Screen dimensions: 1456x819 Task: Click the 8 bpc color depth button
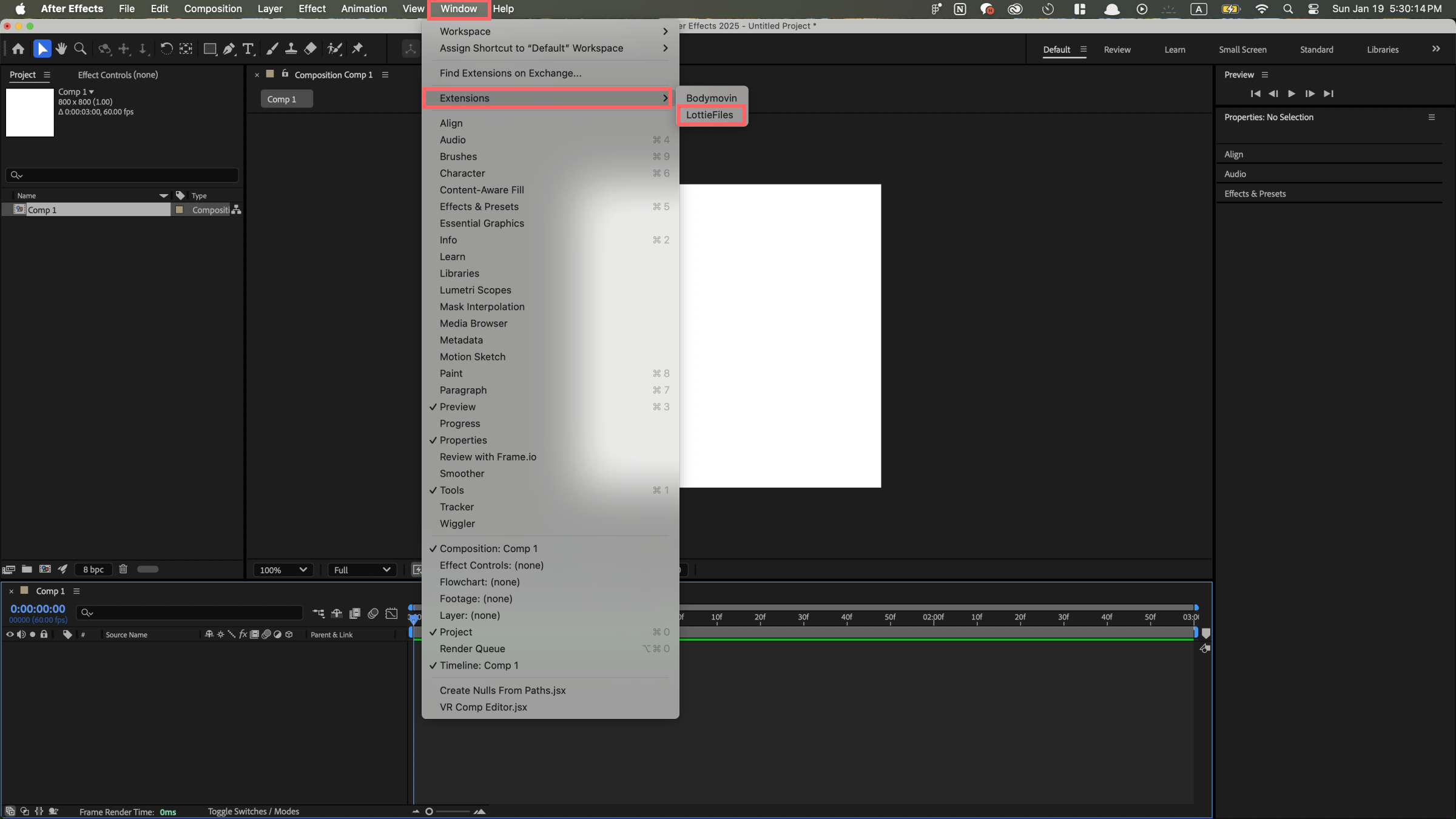point(93,570)
